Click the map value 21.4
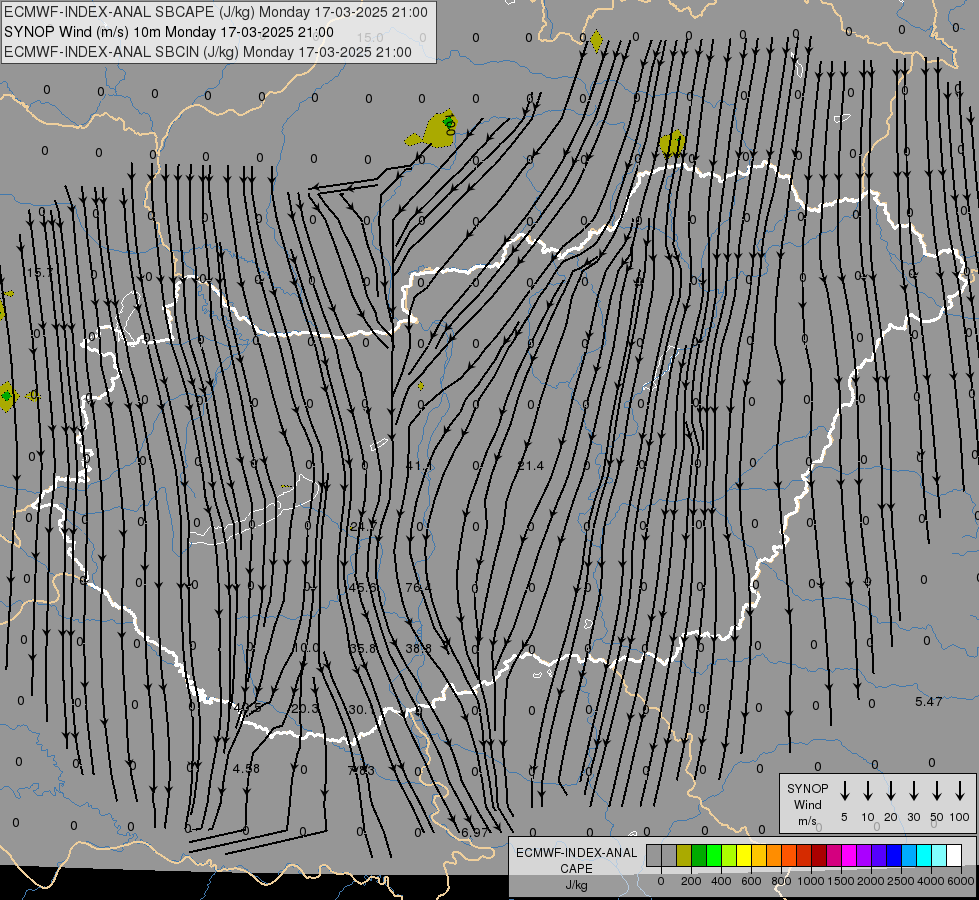Viewport: 979px width, 900px height. click(530, 465)
